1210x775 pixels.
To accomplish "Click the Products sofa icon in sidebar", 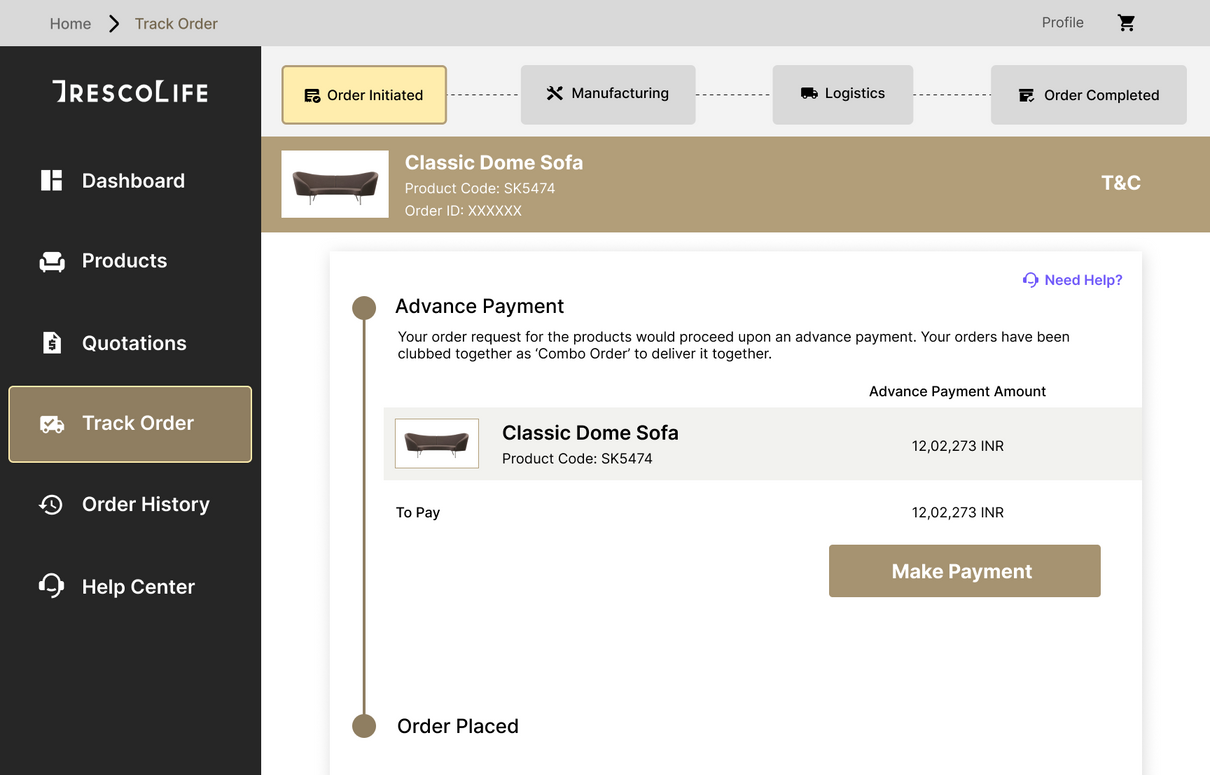I will (x=51, y=262).
